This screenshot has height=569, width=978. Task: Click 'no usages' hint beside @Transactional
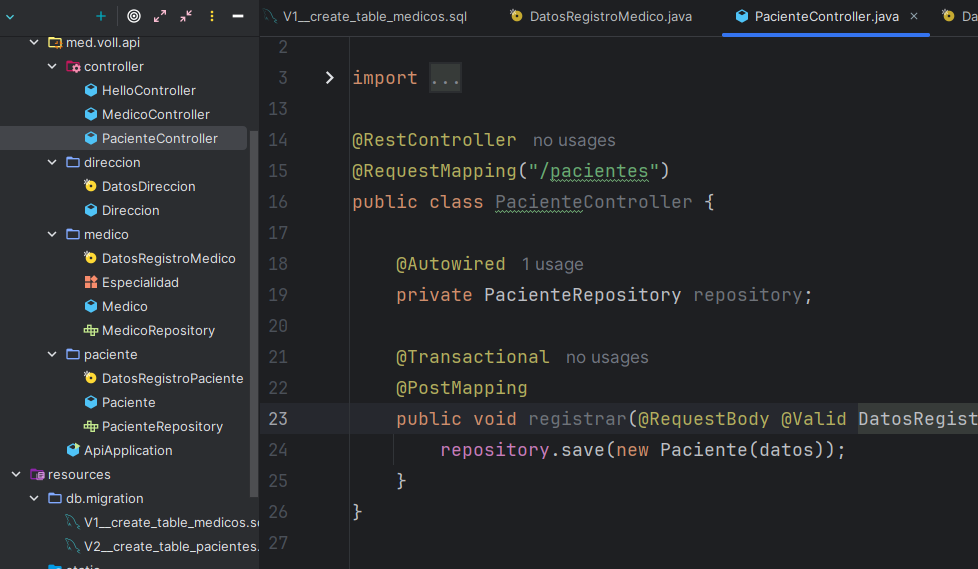coord(607,357)
